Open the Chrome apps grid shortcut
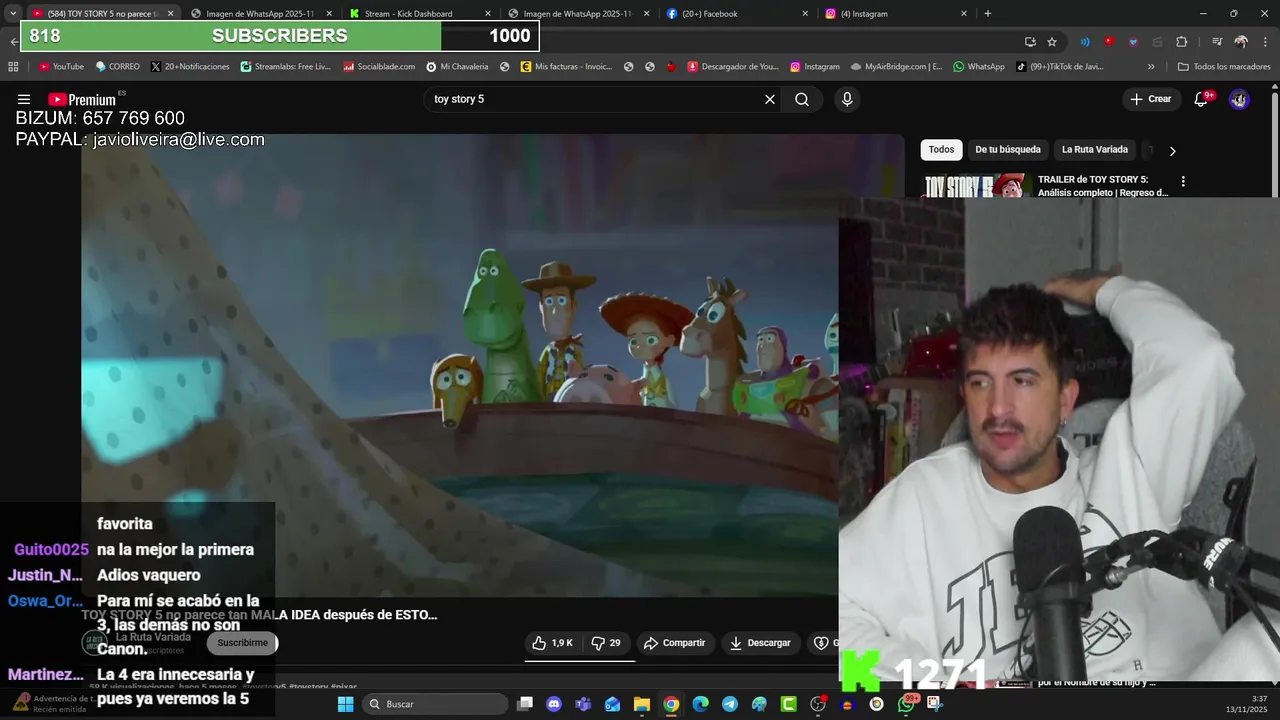 [13, 67]
